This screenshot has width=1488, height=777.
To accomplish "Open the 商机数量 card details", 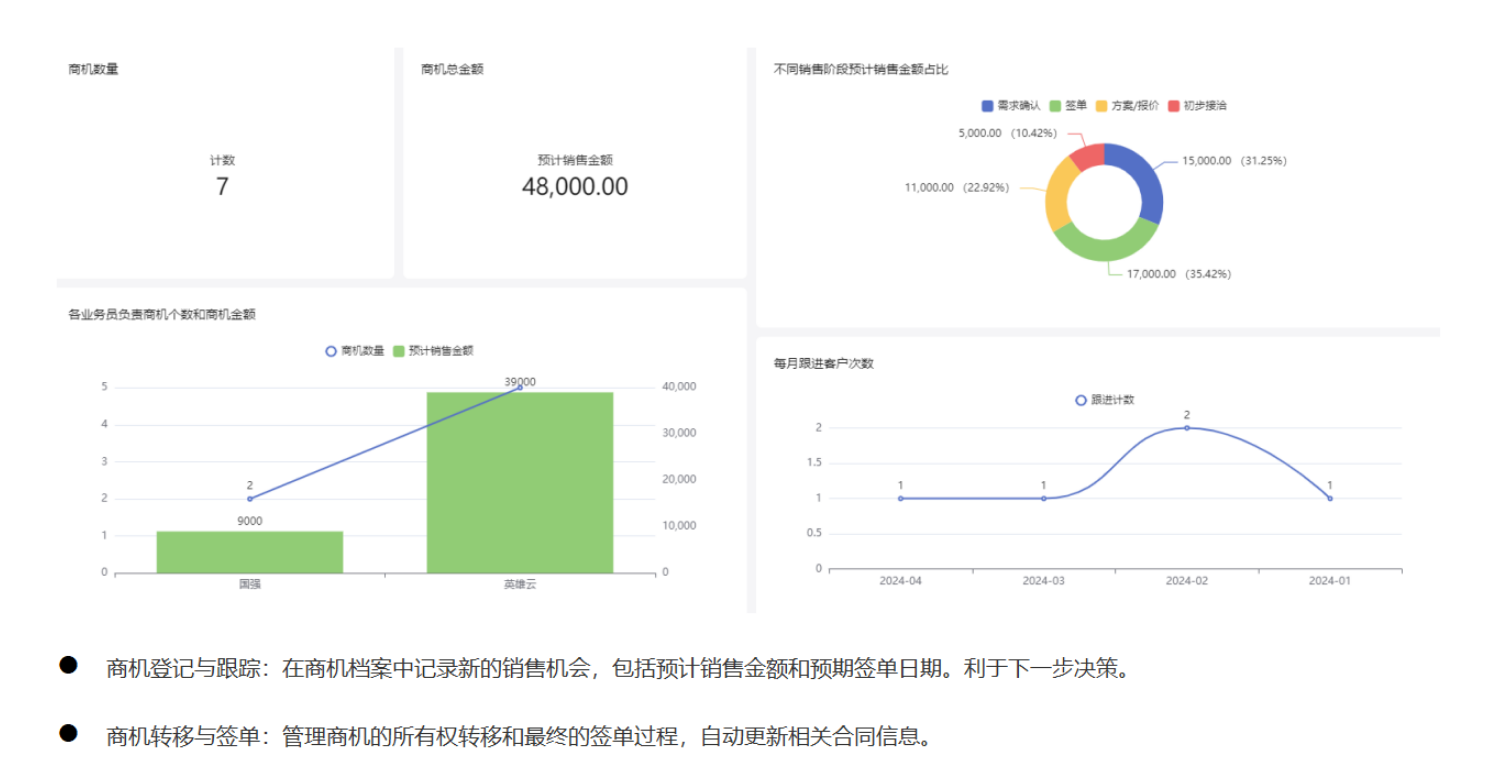I will pyautogui.click(x=95, y=69).
